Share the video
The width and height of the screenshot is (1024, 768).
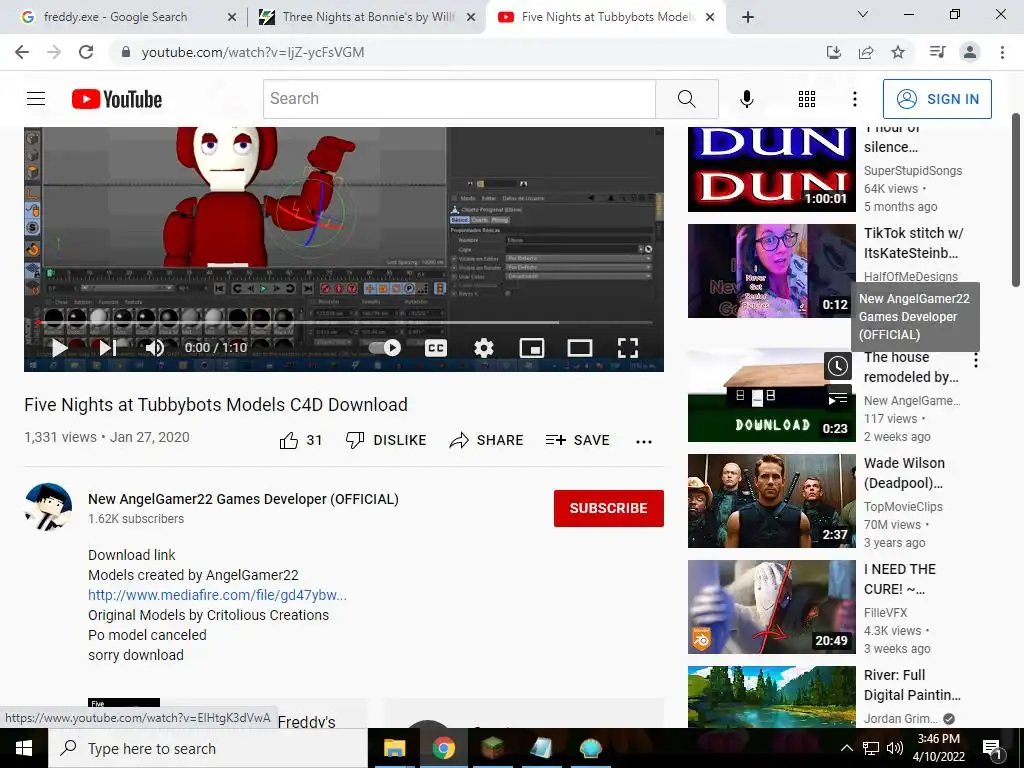click(x=487, y=441)
